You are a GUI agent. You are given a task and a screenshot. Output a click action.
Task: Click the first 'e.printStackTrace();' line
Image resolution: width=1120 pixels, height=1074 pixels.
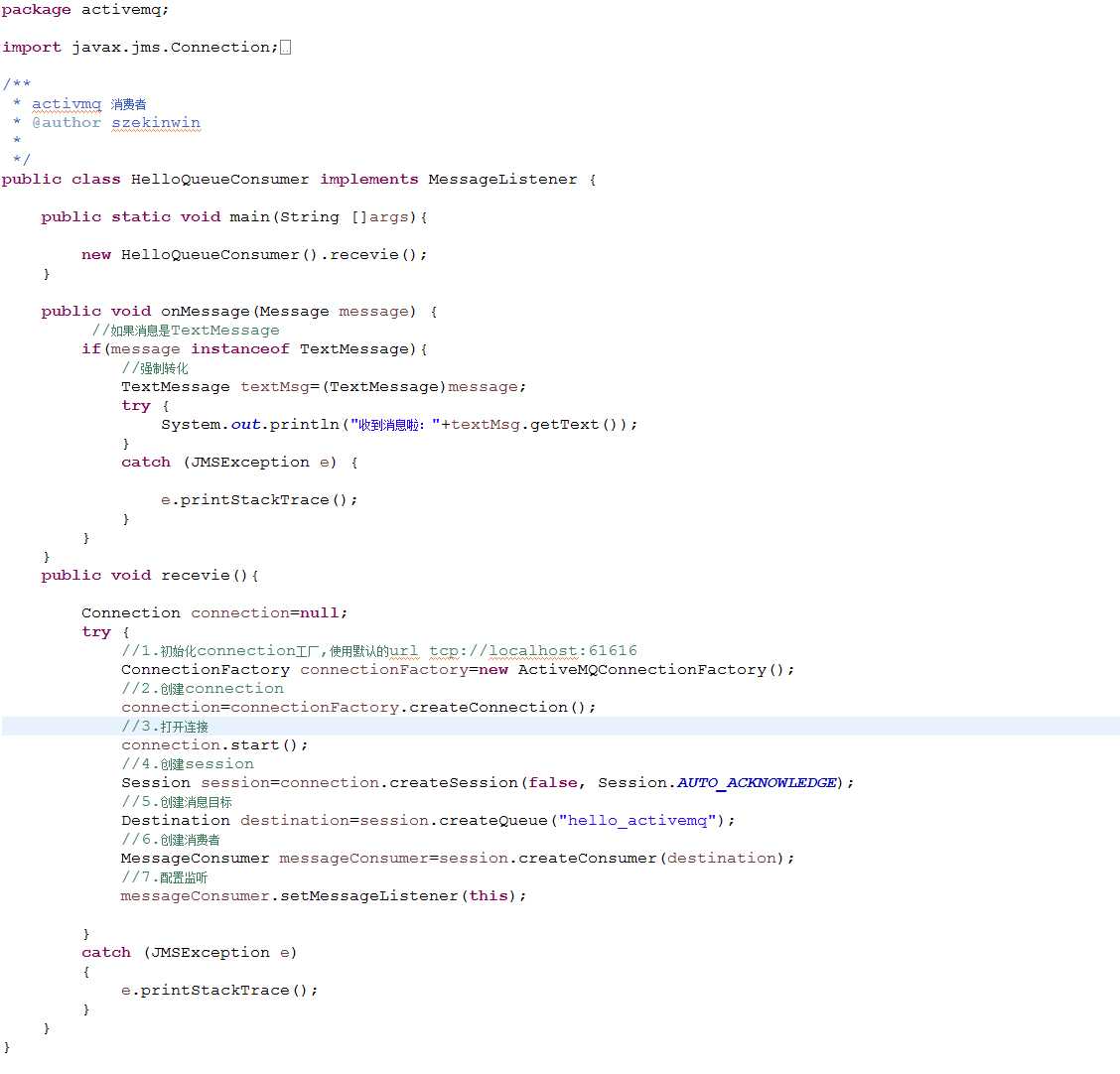(x=259, y=500)
